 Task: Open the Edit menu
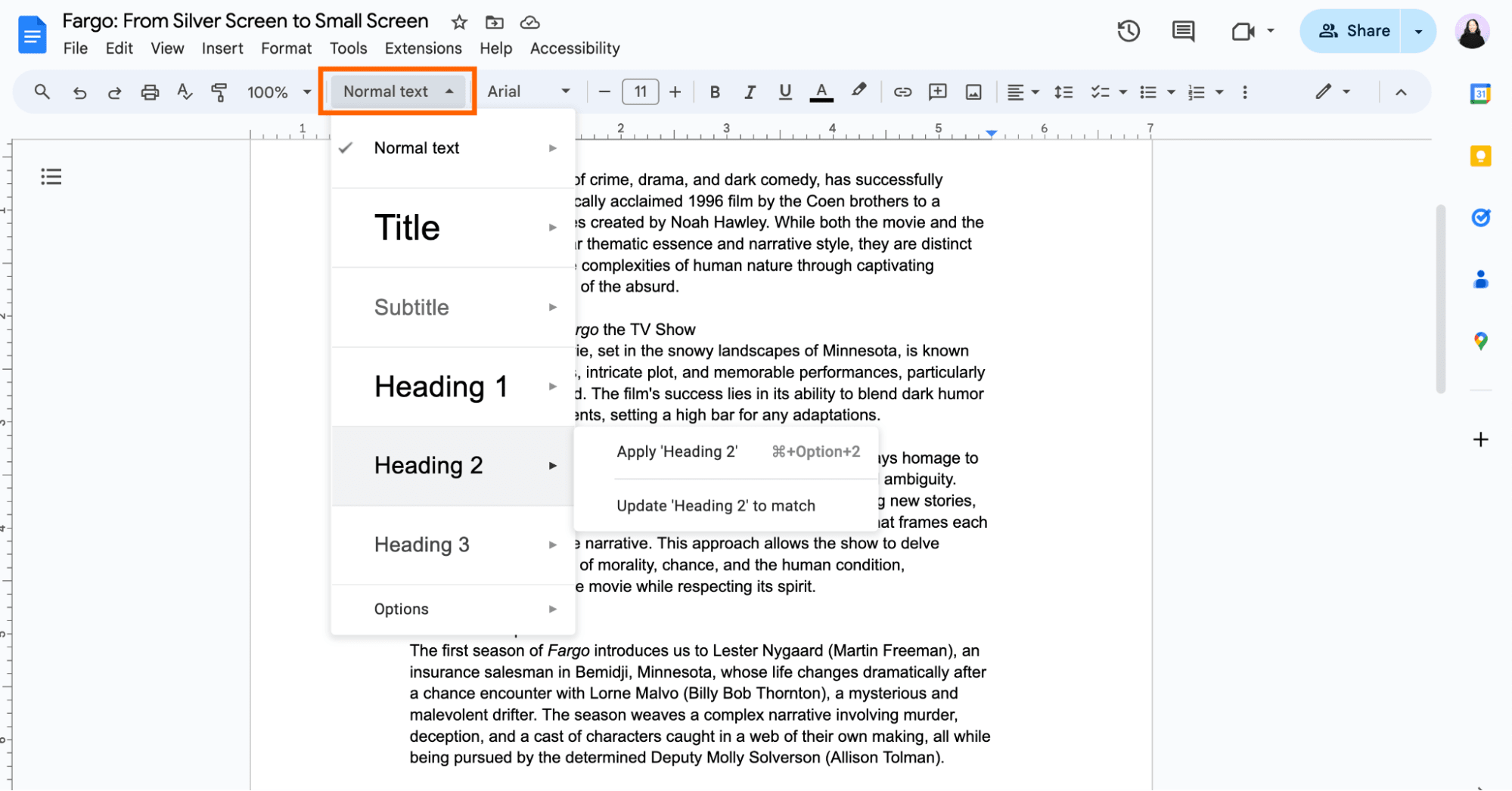[119, 48]
